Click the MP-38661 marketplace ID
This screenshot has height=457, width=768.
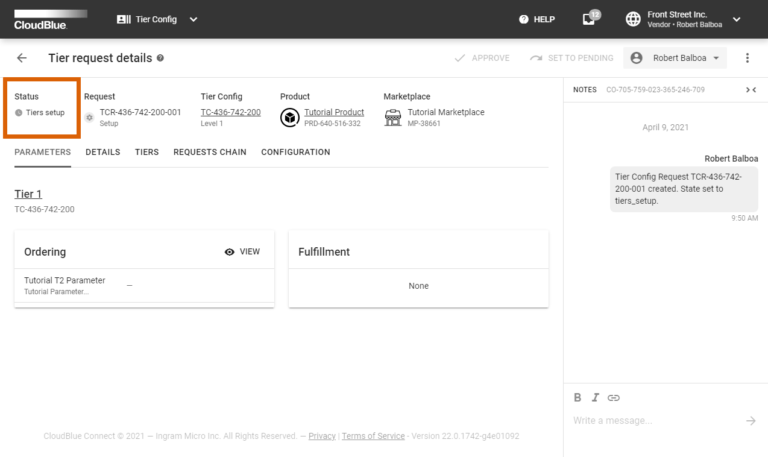coord(424,123)
